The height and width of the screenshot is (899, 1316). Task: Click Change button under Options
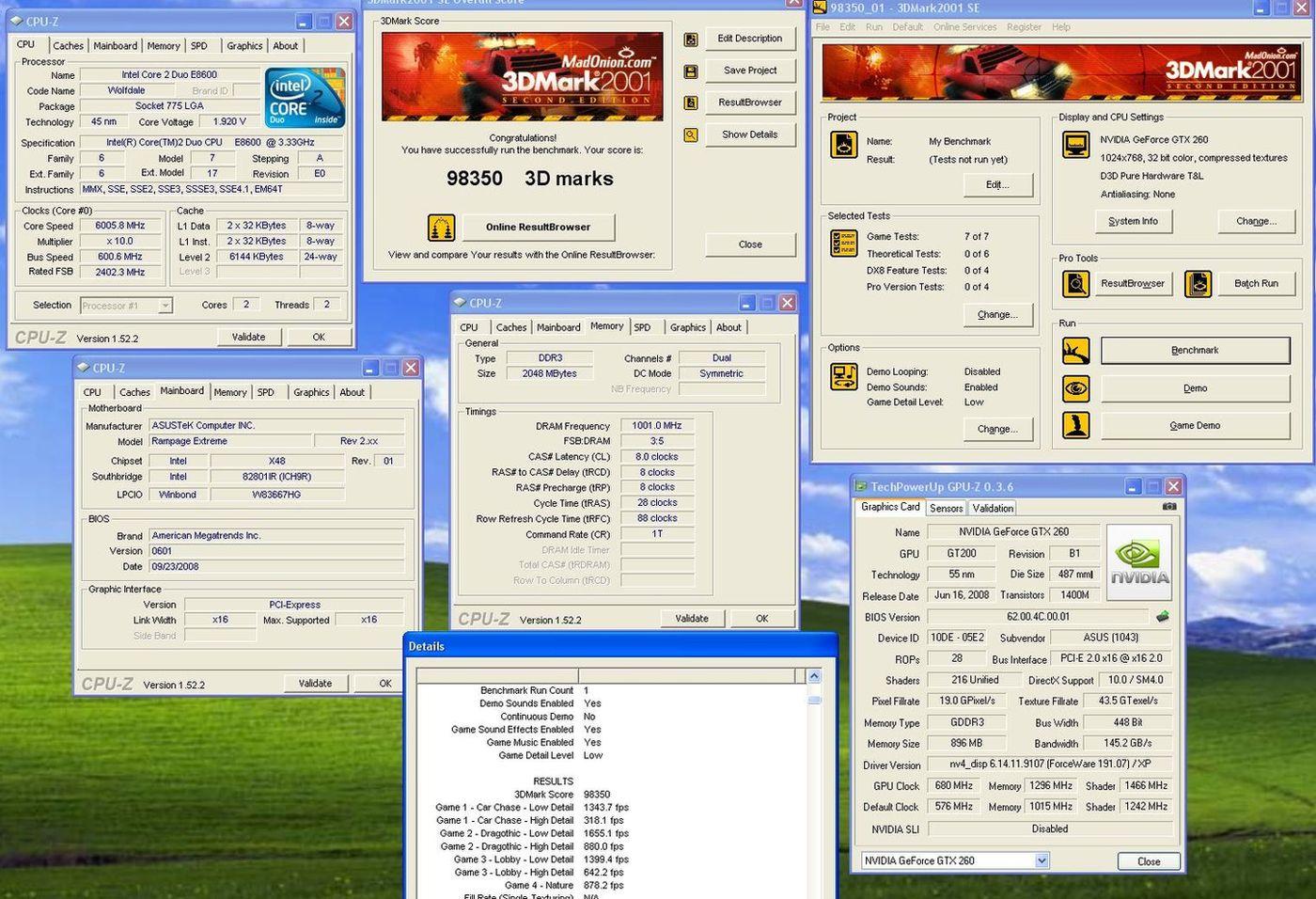[x=996, y=429]
